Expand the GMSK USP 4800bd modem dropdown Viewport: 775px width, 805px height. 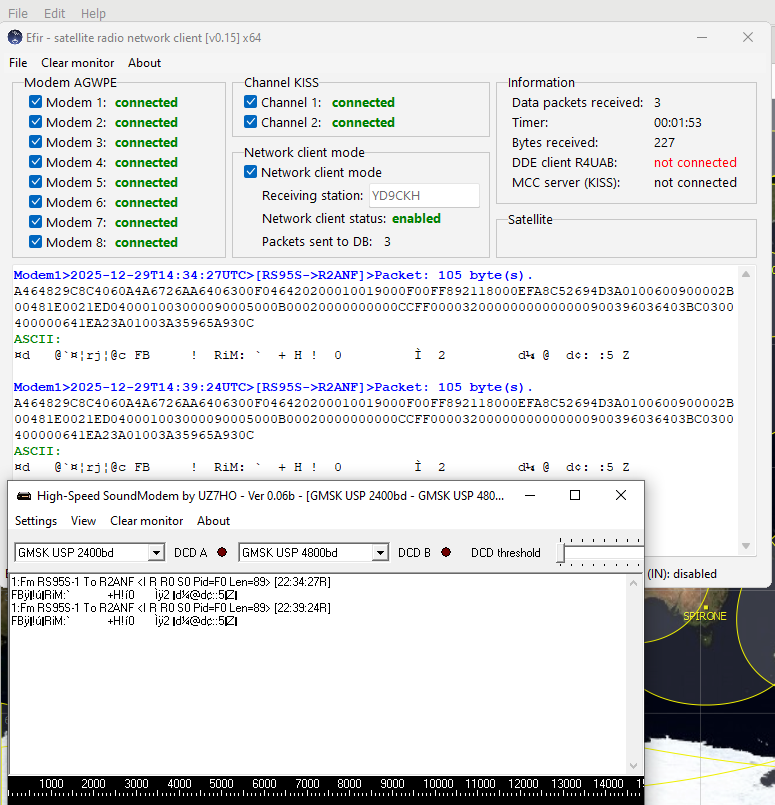click(380, 553)
